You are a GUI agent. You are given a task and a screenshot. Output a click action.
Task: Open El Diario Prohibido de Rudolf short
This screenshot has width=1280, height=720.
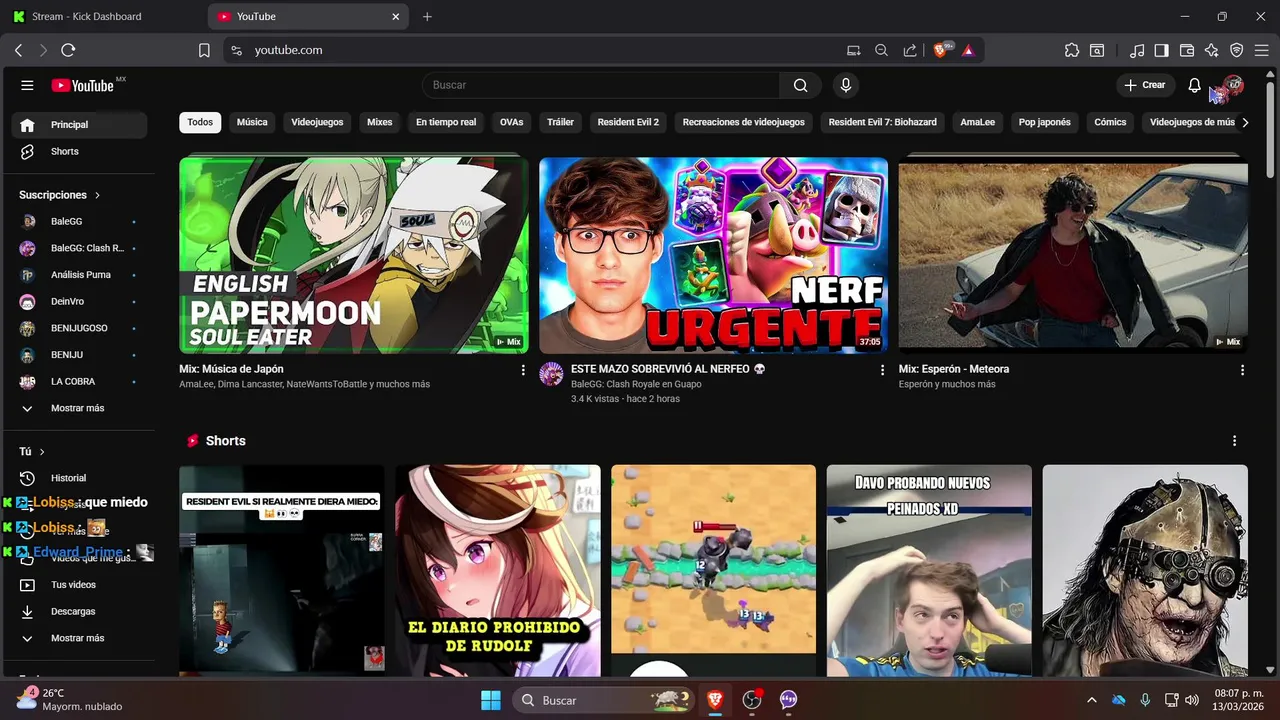tap(498, 570)
